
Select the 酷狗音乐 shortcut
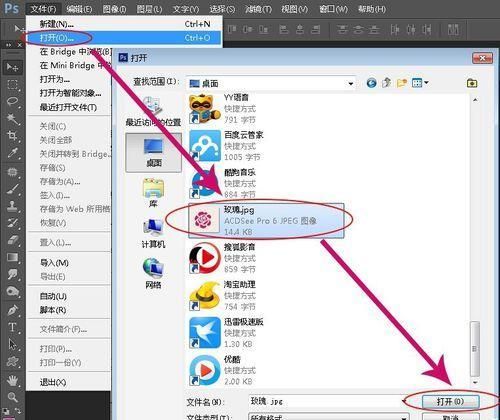[x=223, y=183]
